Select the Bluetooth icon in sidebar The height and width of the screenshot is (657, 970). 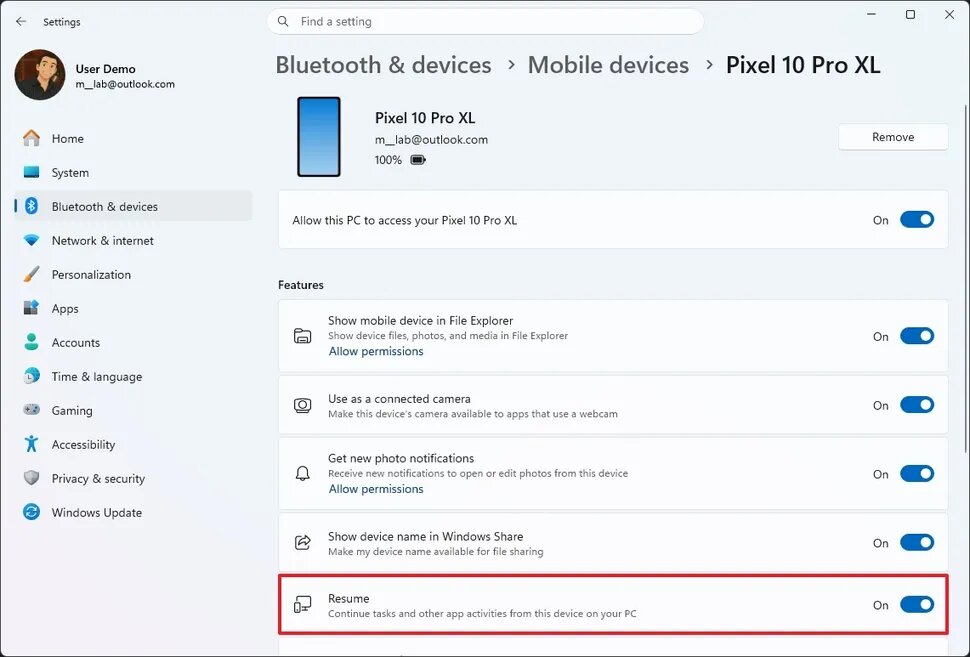31,206
